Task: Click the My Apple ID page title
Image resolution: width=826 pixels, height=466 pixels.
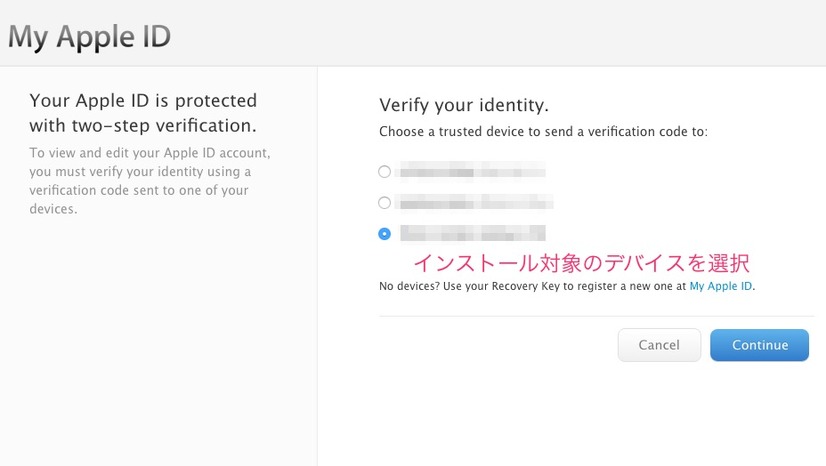Action: pyautogui.click(x=90, y=37)
